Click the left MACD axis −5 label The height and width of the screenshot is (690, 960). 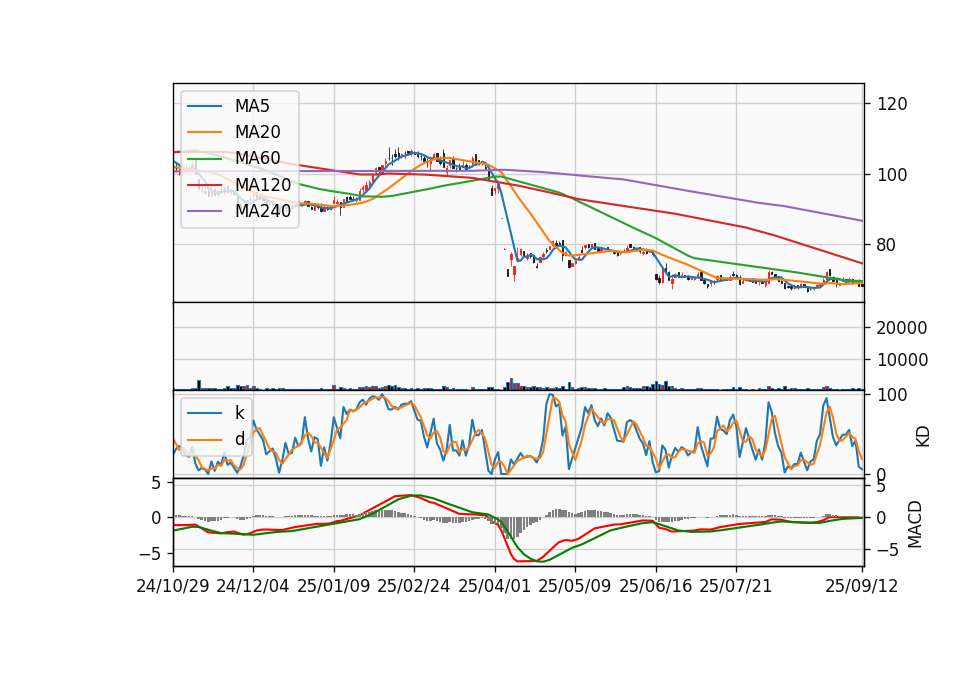coord(149,553)
